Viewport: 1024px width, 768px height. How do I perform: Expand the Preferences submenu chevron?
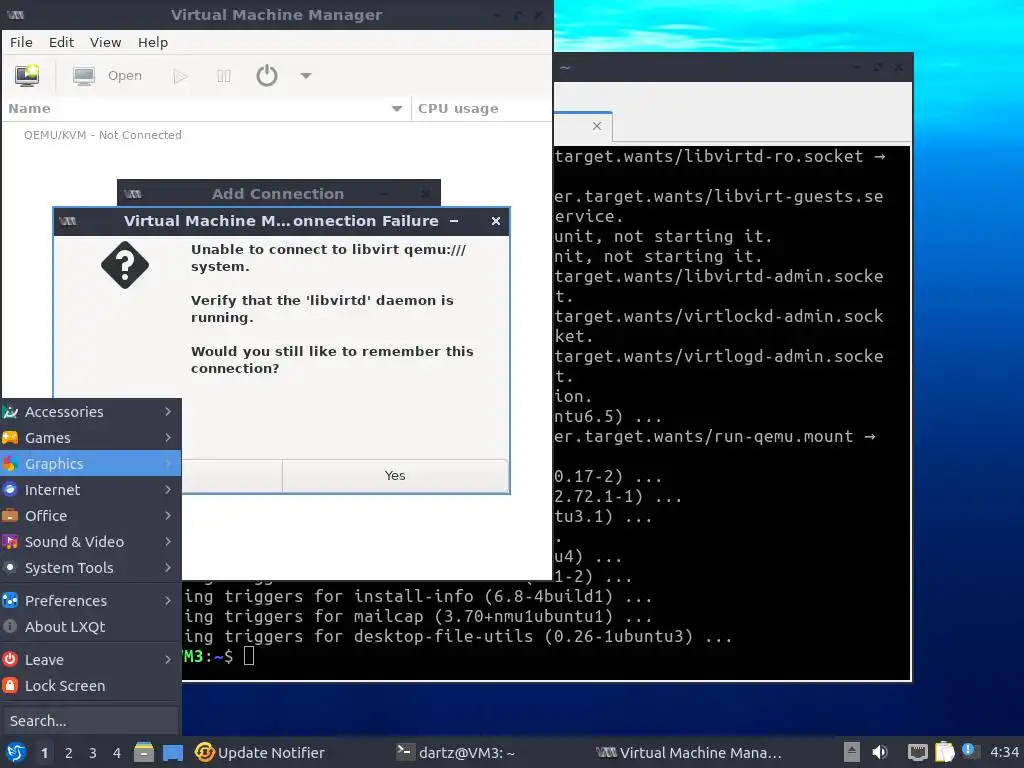coord(168,600)
